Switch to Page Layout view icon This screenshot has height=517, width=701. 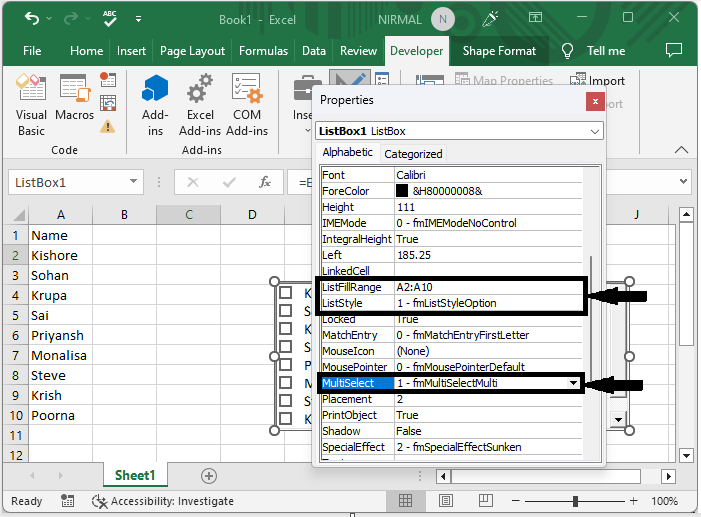pos(446,500)
